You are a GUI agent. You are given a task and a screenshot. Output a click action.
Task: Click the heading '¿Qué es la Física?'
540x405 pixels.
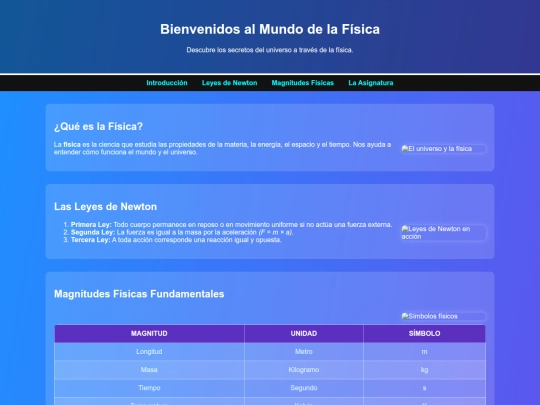coord(98,126)
